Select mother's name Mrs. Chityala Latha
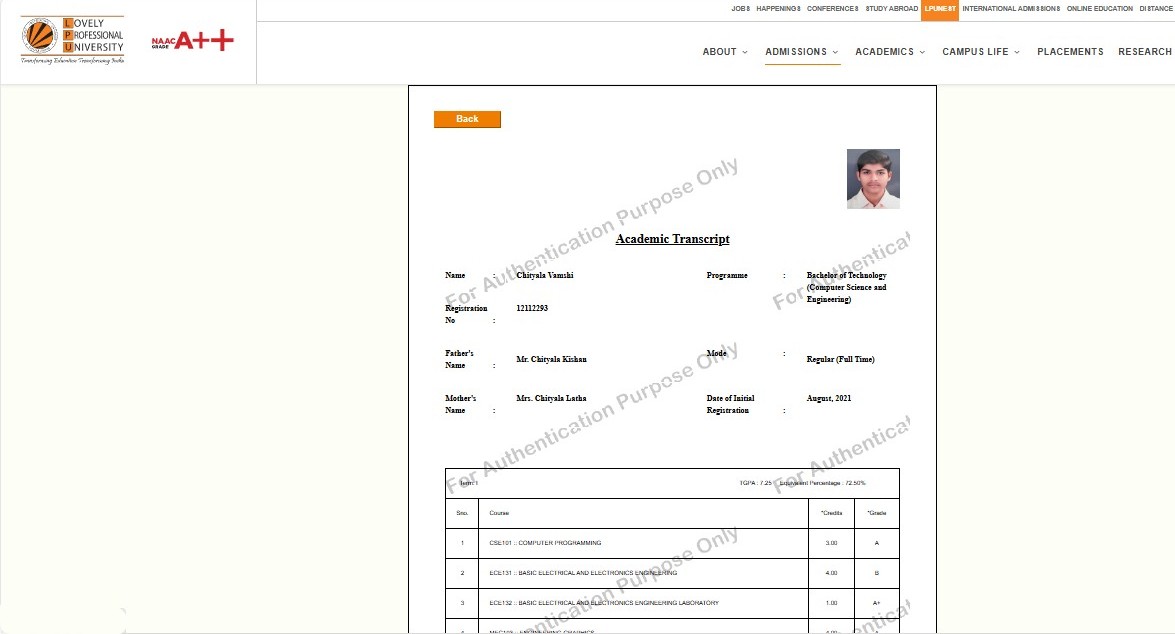Screen dimensions: 1175x634 pyautogui.click(x=552, y=398)
